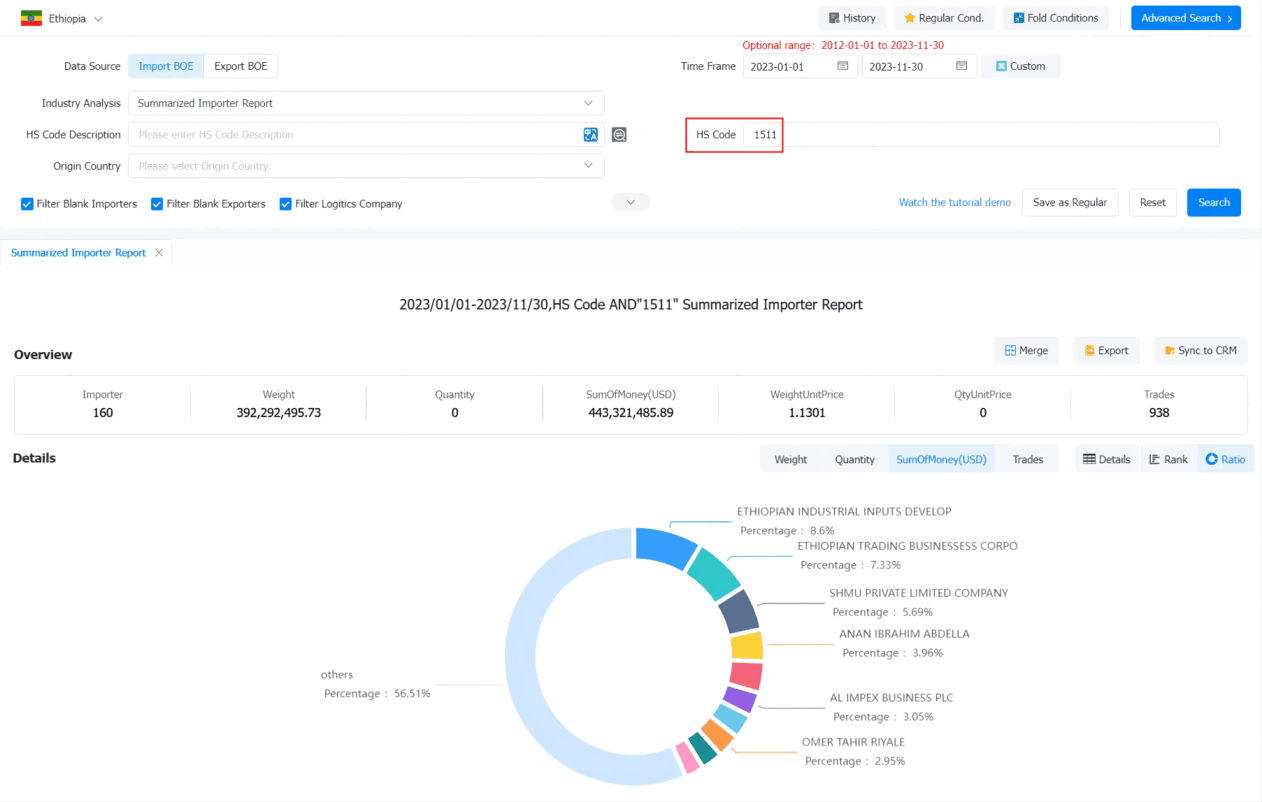The image size is (1262, 802).
Task: Click the WeightUnitPrice value 1.1301
Action: click(806, 413)
